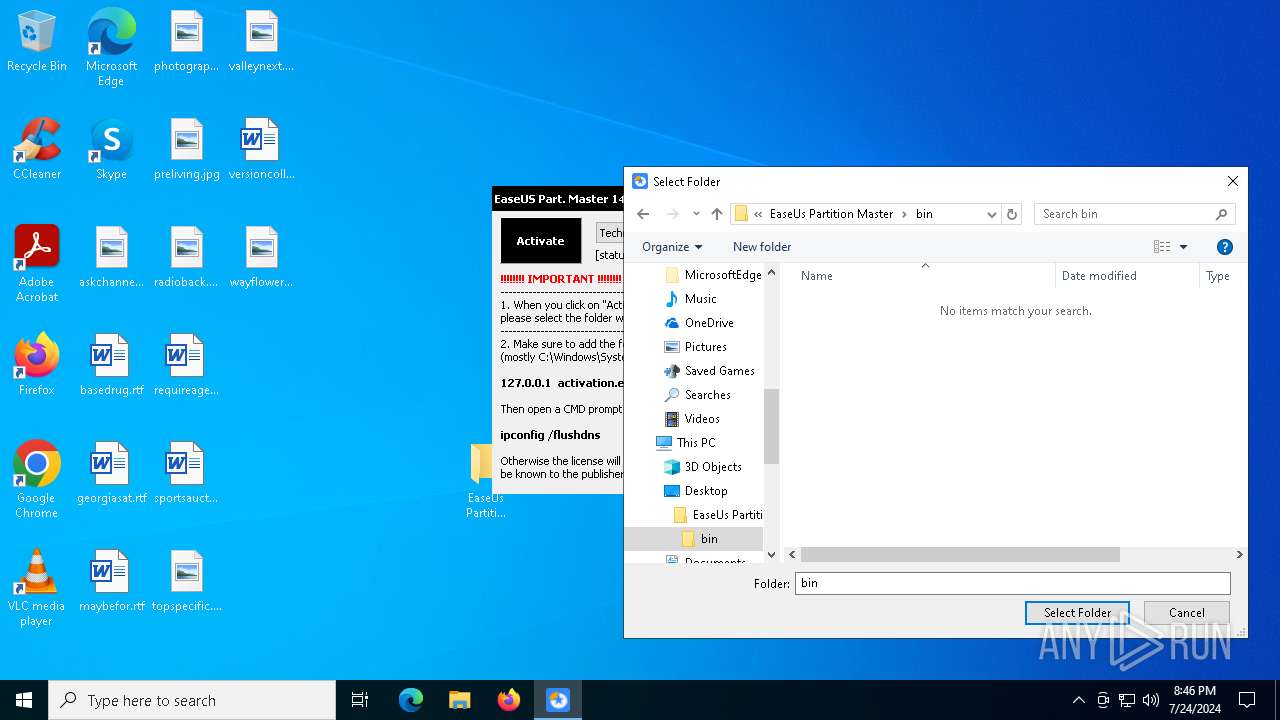Select maybefor.rtf document on desktop
Screen dimensions: 1280x720
[111, 581]
